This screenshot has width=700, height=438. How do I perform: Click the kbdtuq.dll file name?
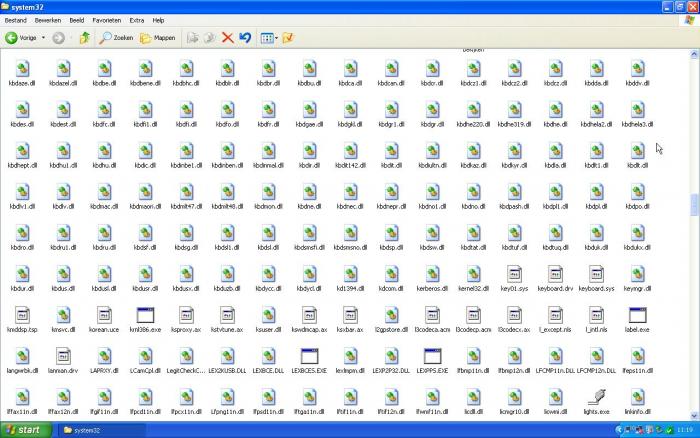click(555, 248)
